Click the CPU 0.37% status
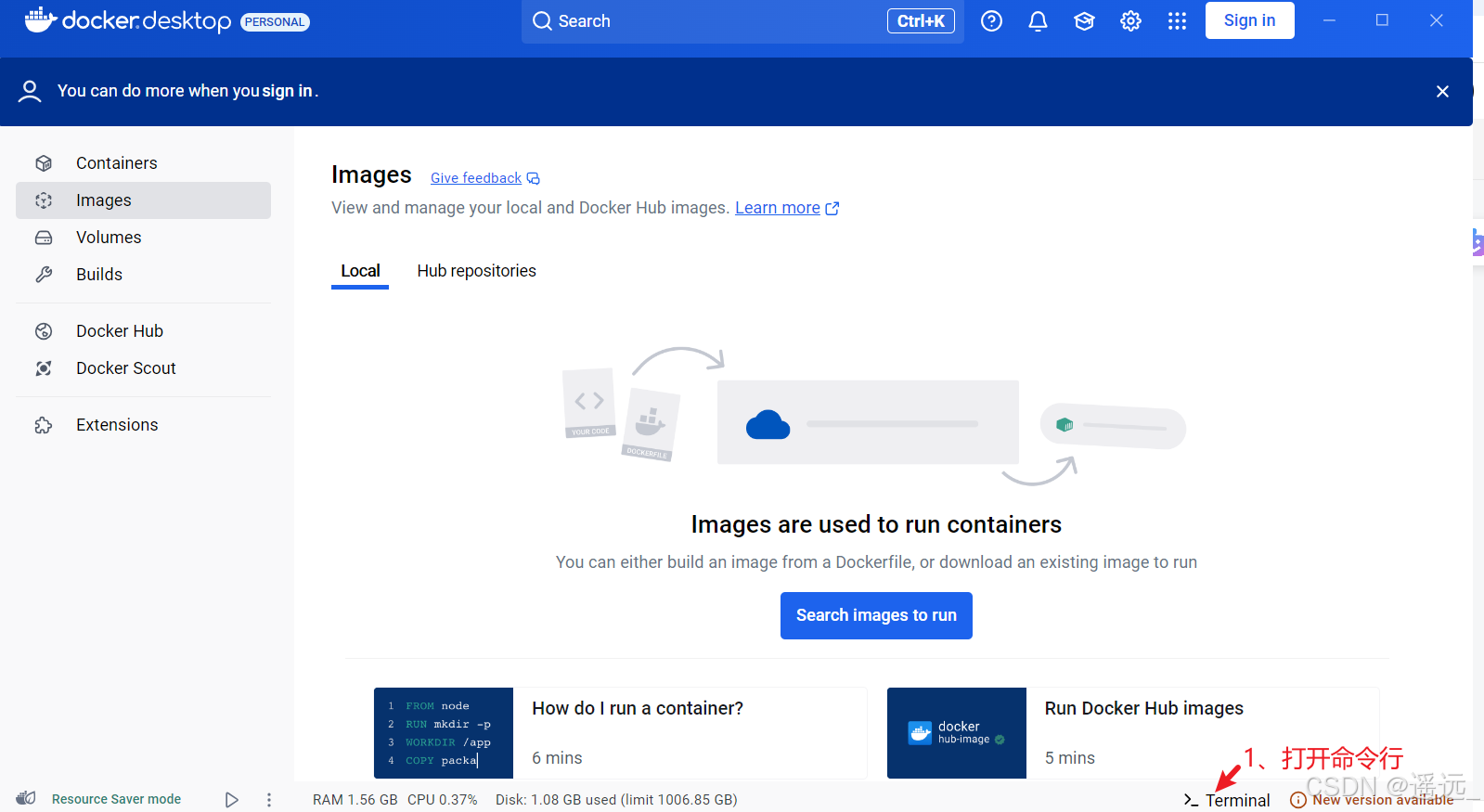Screen dimensions: 1484x812 tap(442, 800)
